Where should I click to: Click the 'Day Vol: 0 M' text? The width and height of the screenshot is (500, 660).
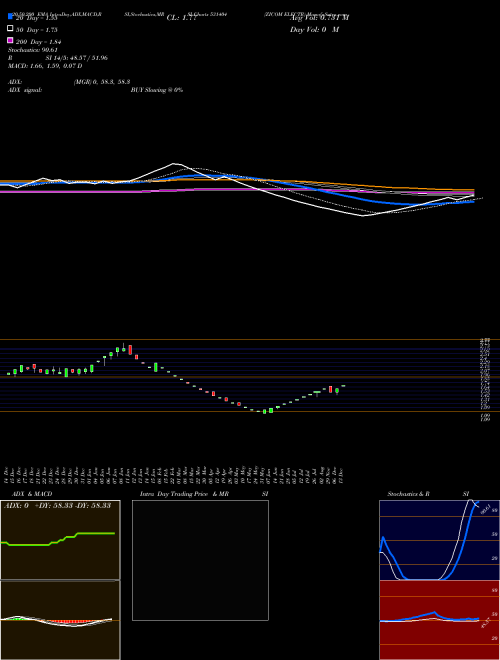(314, 30)
